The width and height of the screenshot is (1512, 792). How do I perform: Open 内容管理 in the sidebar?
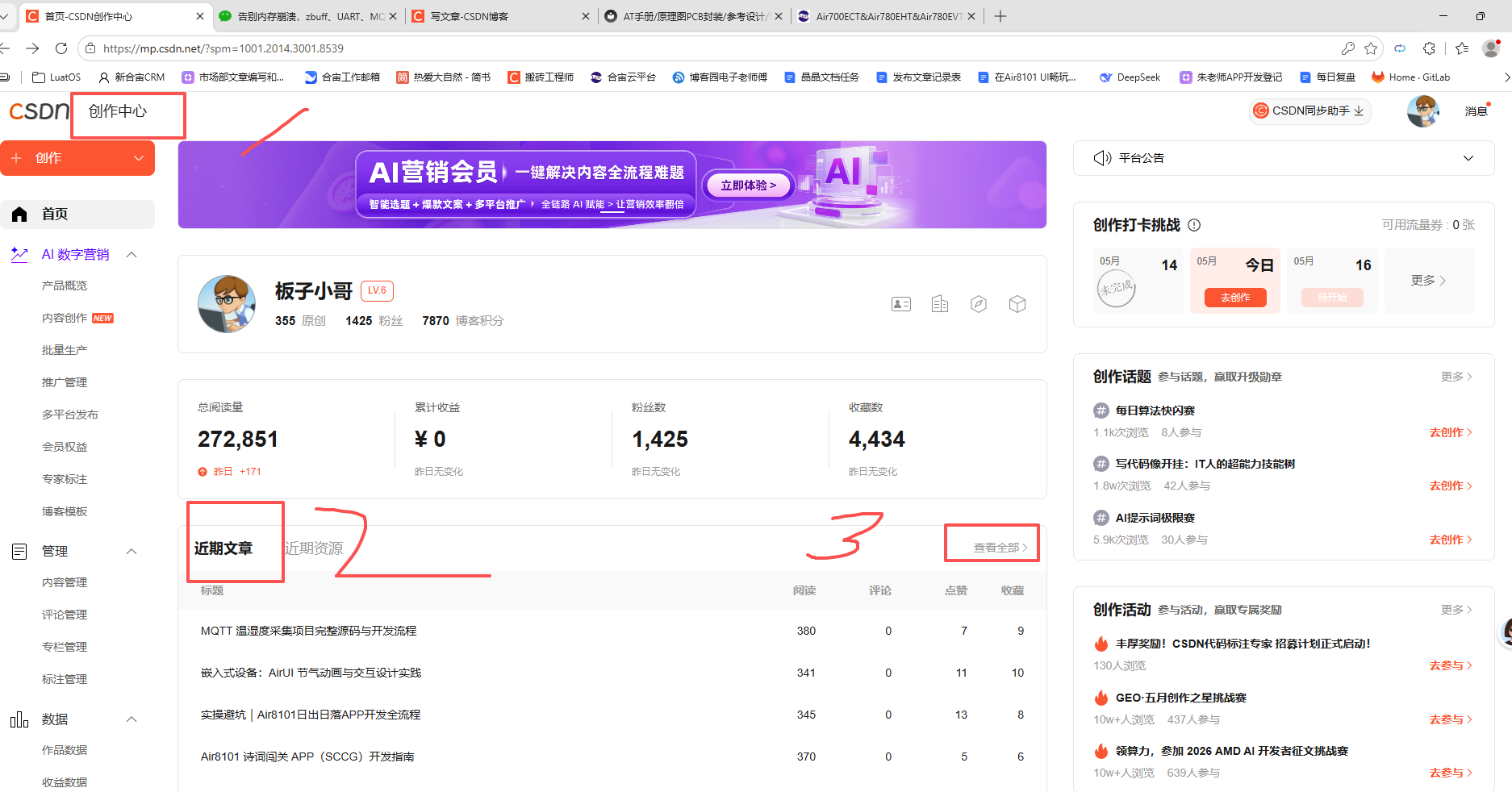tap(65, 582)
